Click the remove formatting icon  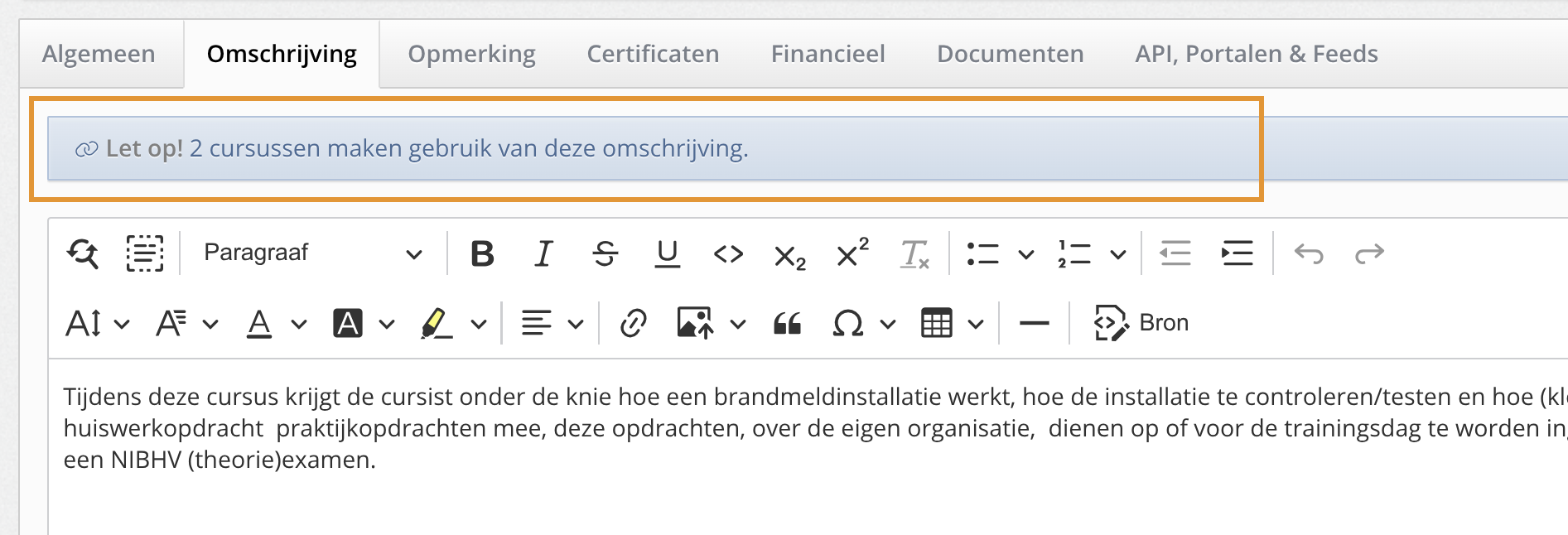pyautogui.click(x=914, y=253)
